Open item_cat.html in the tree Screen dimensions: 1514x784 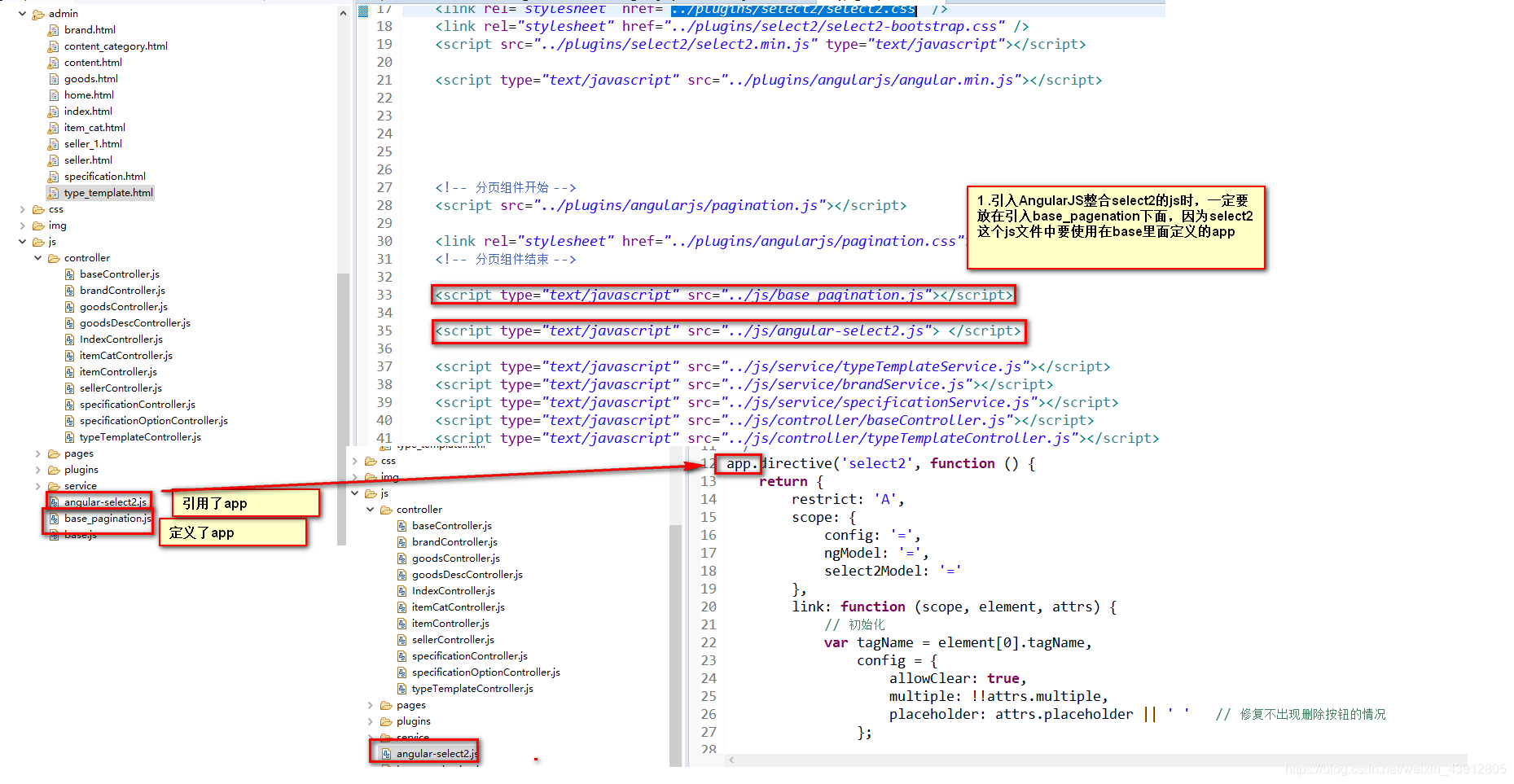click(94, 128)
